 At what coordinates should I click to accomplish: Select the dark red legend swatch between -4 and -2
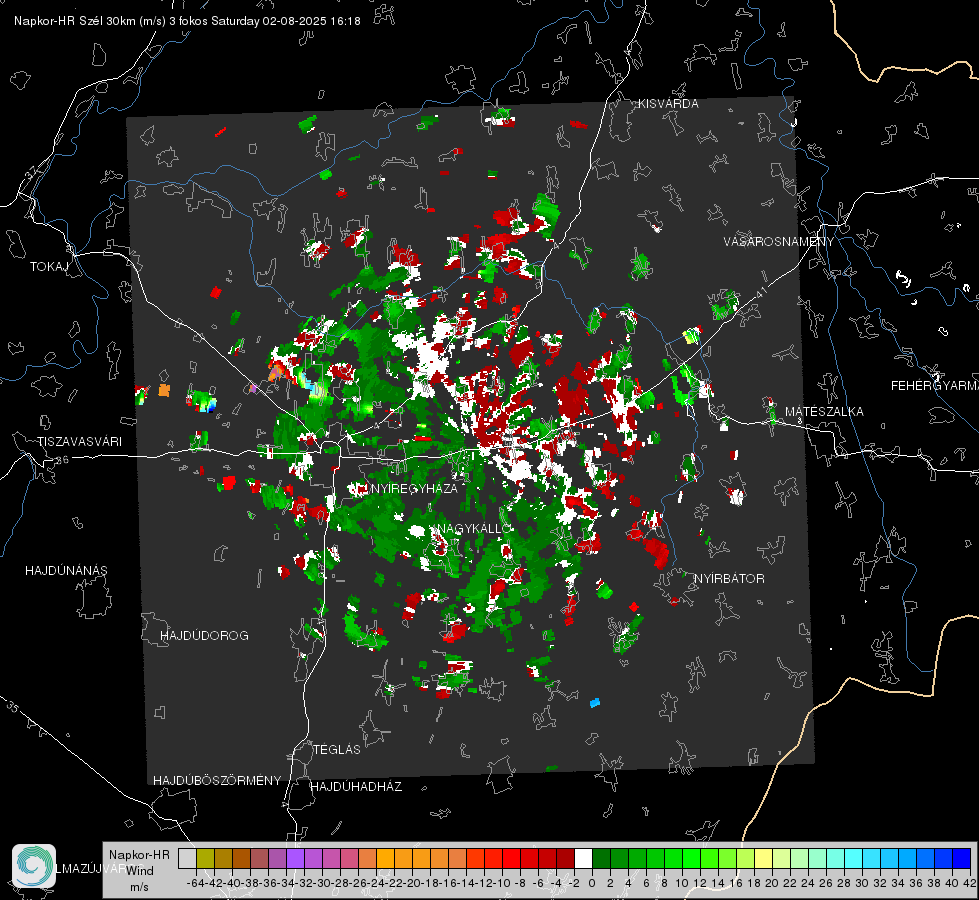(x=565, y=858)
